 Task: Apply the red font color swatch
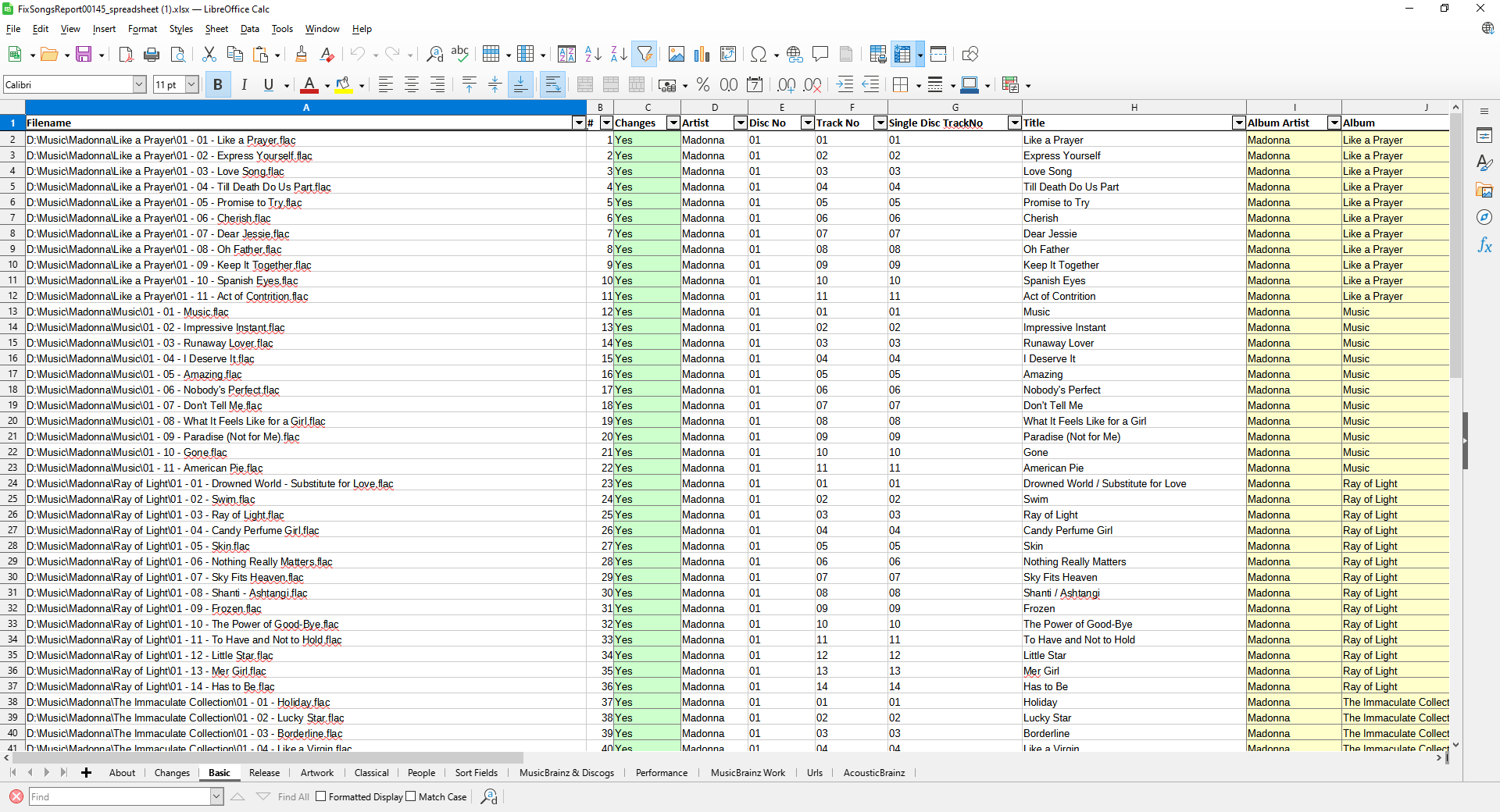click(x=309, y=85)
